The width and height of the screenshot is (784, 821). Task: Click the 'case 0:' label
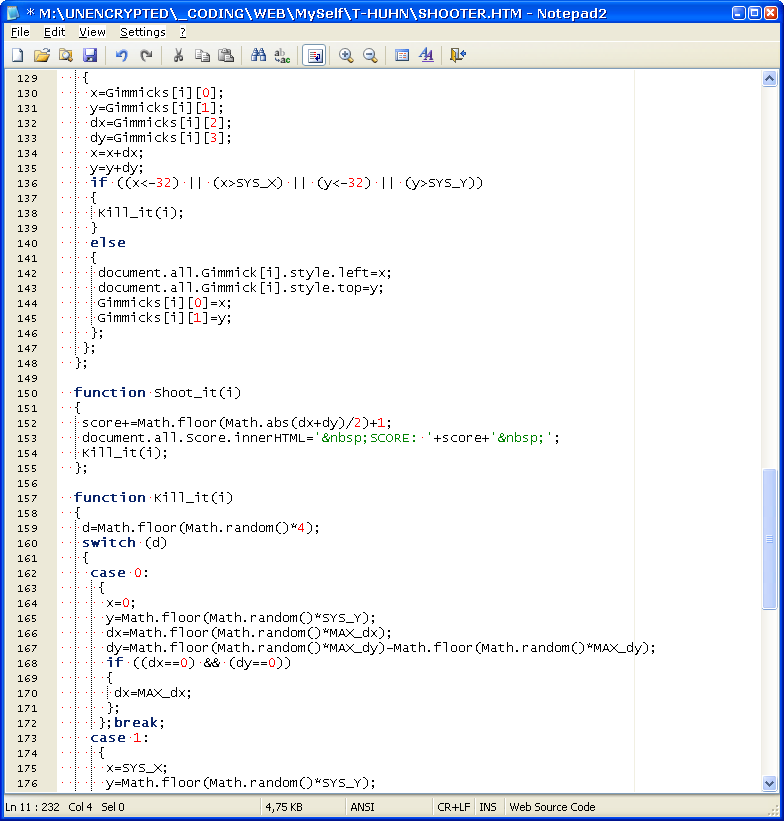(x=119, y=573)
